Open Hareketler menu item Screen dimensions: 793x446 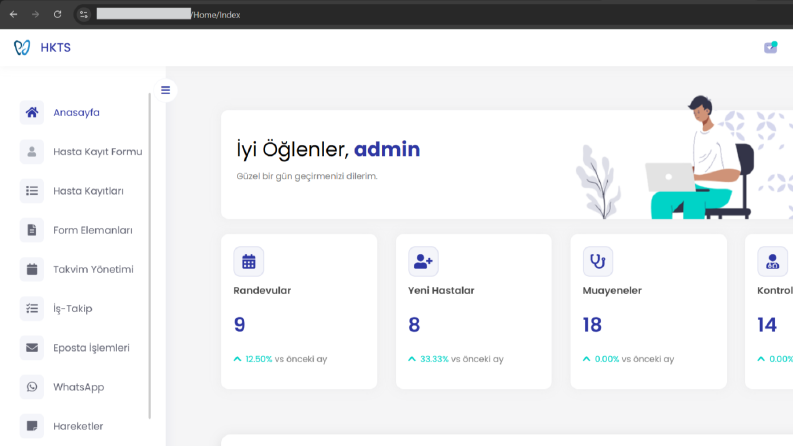(x=78, y=426)
